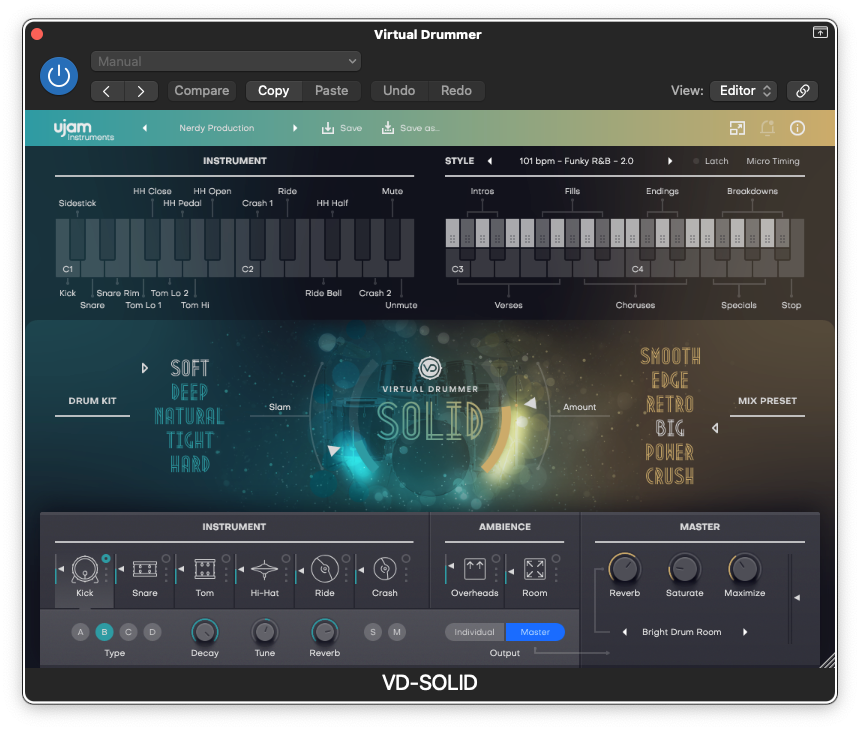Click the link chain icon button
This screenshot has width=860, height=731.
coord(802,90)
